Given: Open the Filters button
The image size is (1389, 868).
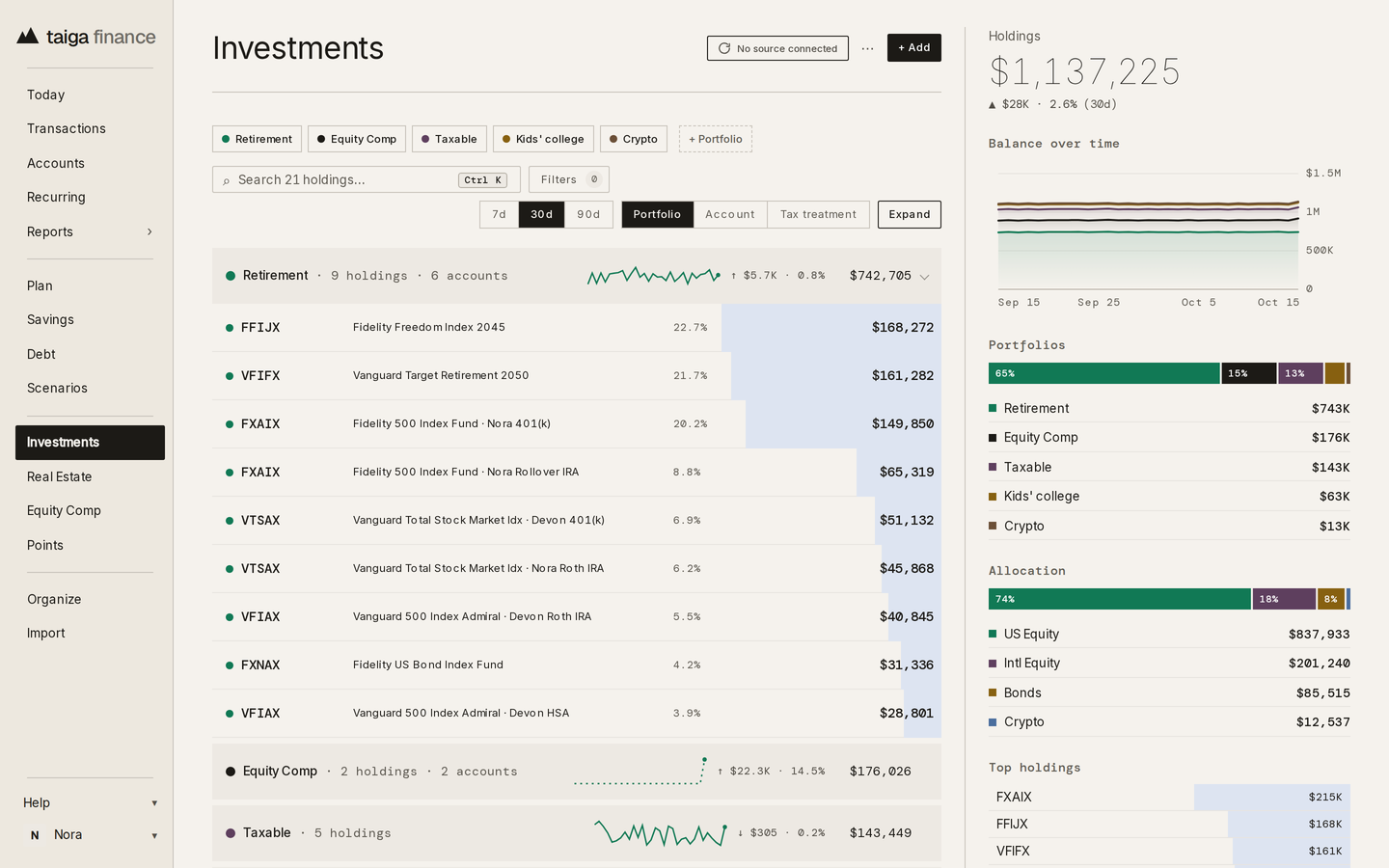Looking at the screenshot, I should (569, 179).
